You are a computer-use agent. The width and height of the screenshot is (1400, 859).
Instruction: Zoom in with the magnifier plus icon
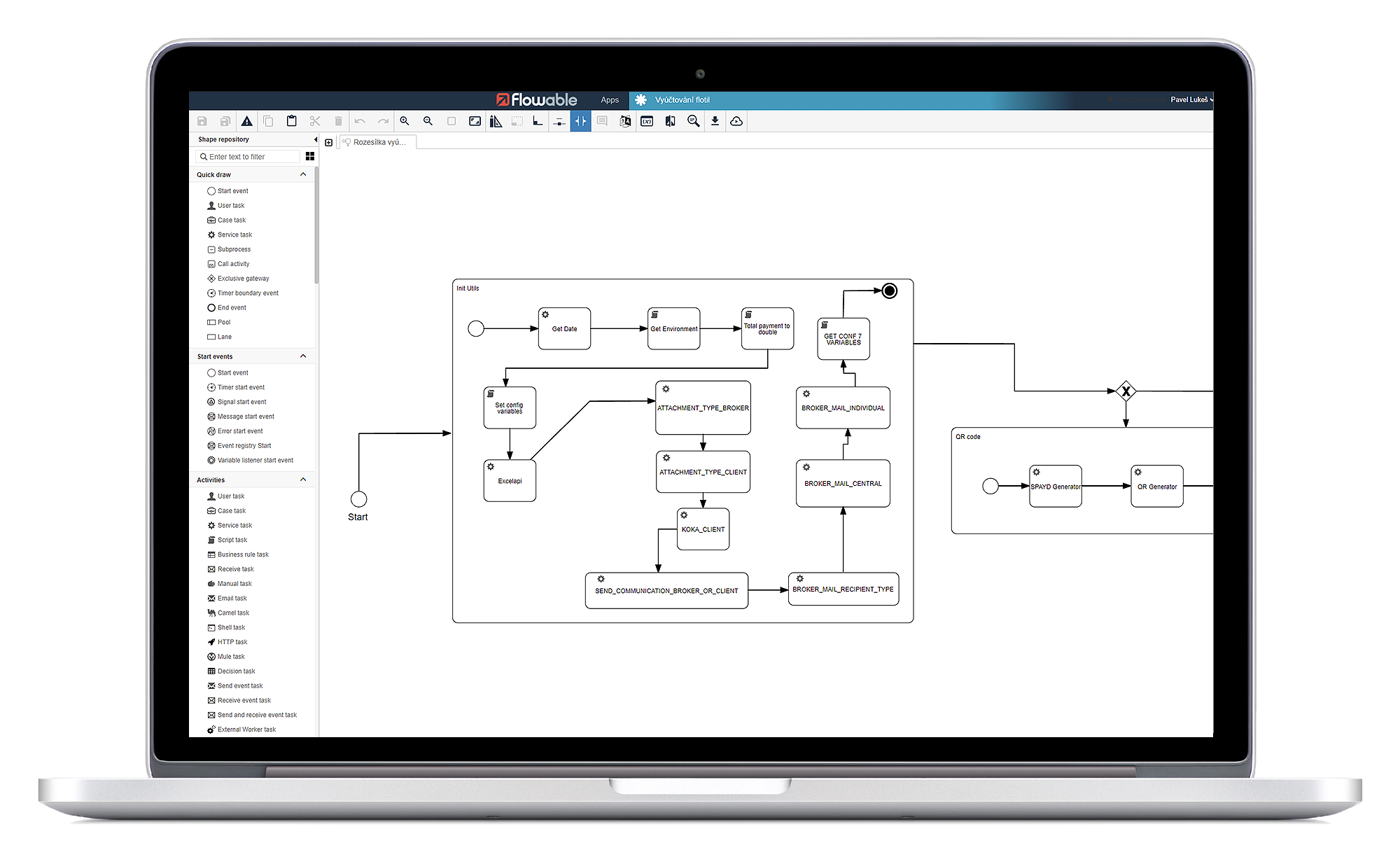405,121
